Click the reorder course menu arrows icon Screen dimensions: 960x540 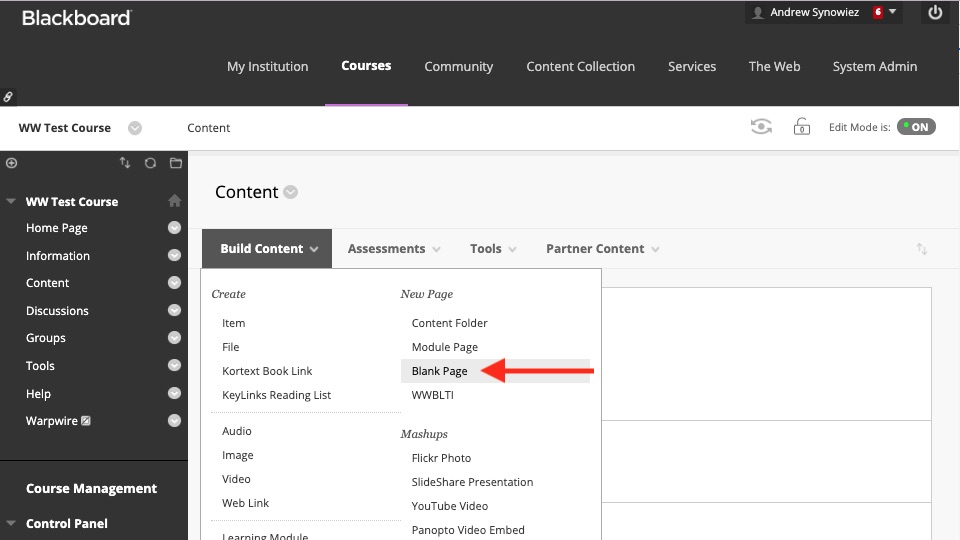125,163
